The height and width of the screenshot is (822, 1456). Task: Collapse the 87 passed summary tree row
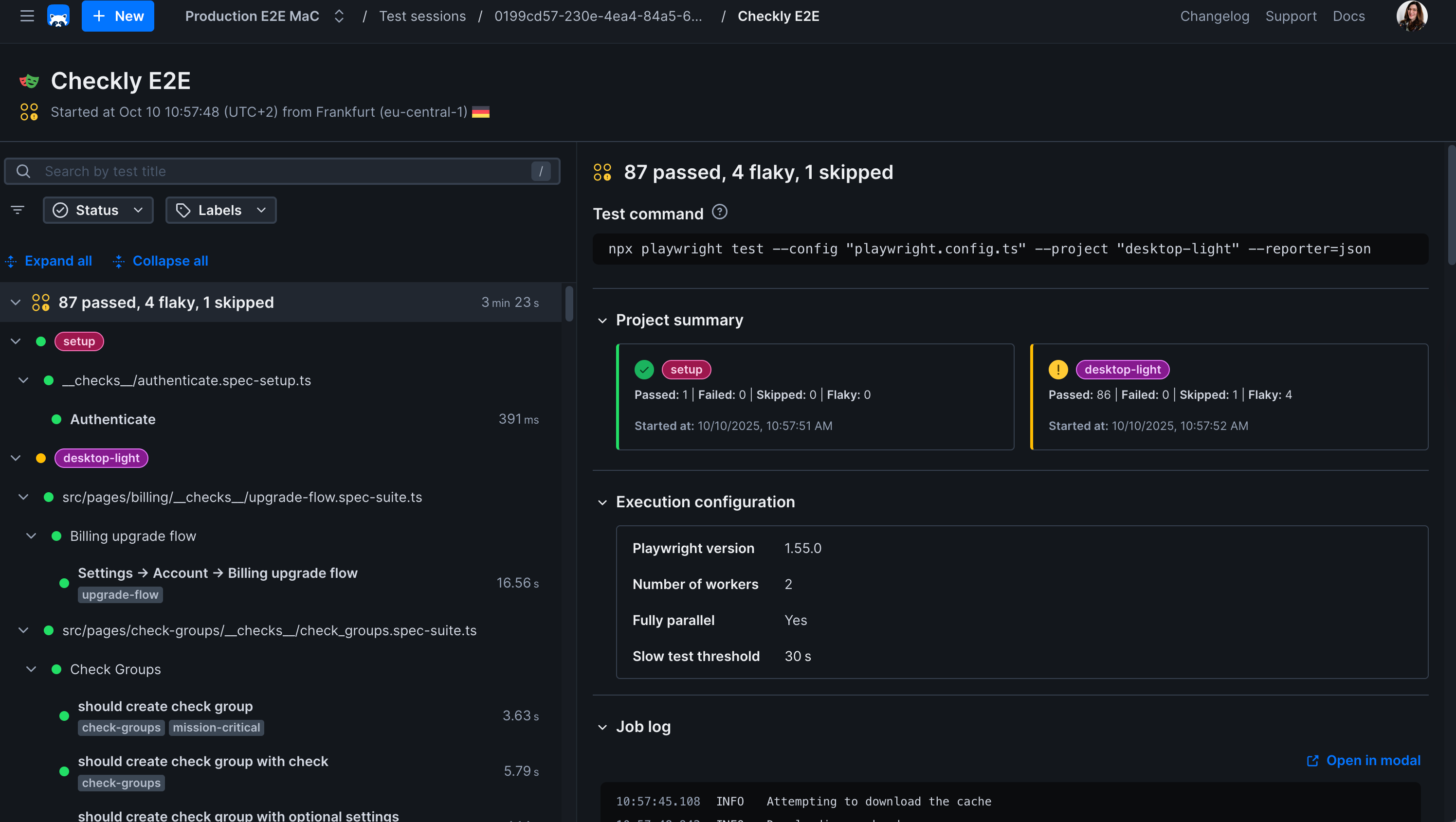[x=16, y=302]
